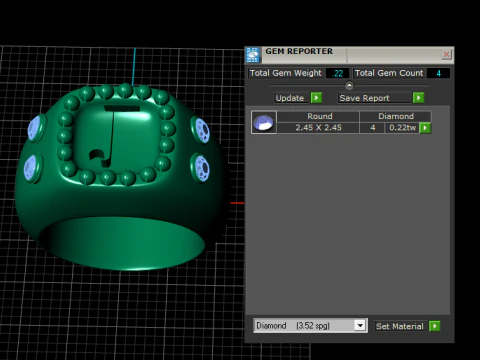480x360 pixels.
Task: Select the round gem thumbnail in the report
Action: point(264,122)
